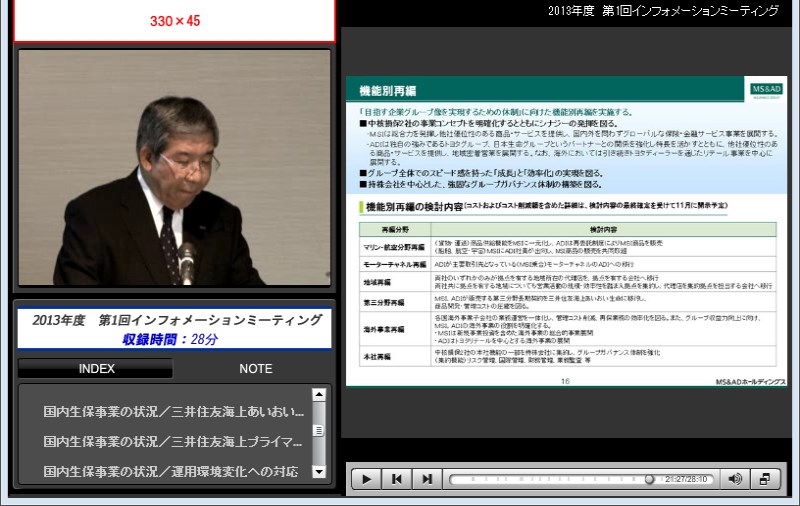Click the index list up arrow
The height and width of the screenshot is (506, 800).
[319, 394]
